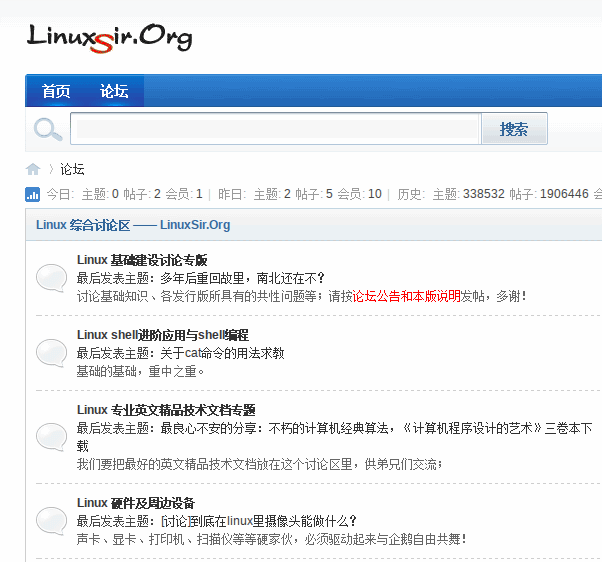Click the magnifying glass search icon
Screen dimensions: 602x562
(x=48, y=129)
